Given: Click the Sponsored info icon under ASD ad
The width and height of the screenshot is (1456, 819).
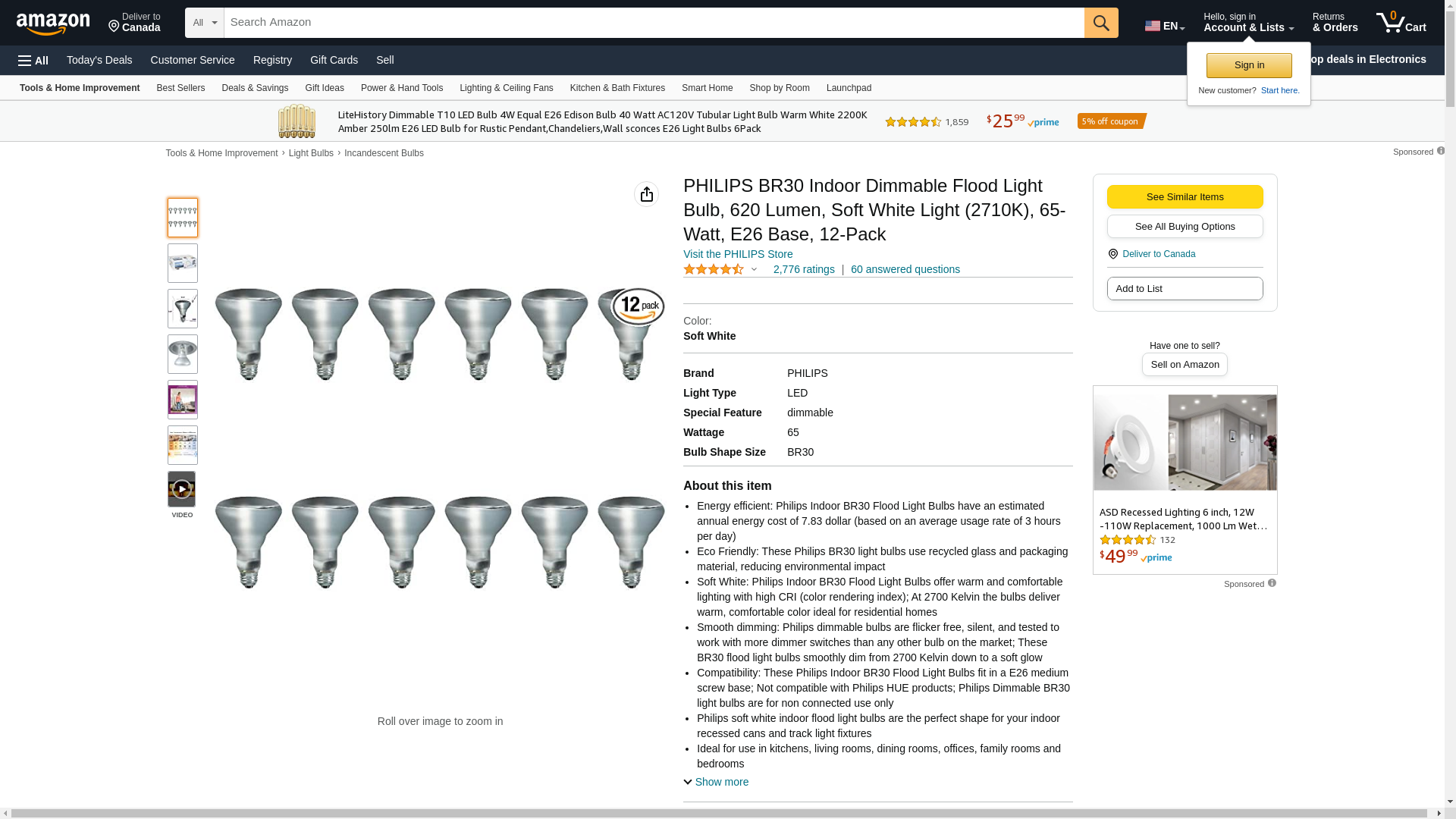Looking at the screenshot, I should tap(1272, 583).
